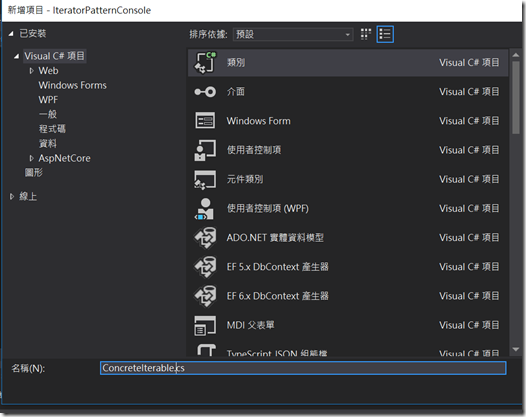Click the 使用者控制項 template icon
526x417 pixels.
[x=205, y=150]
